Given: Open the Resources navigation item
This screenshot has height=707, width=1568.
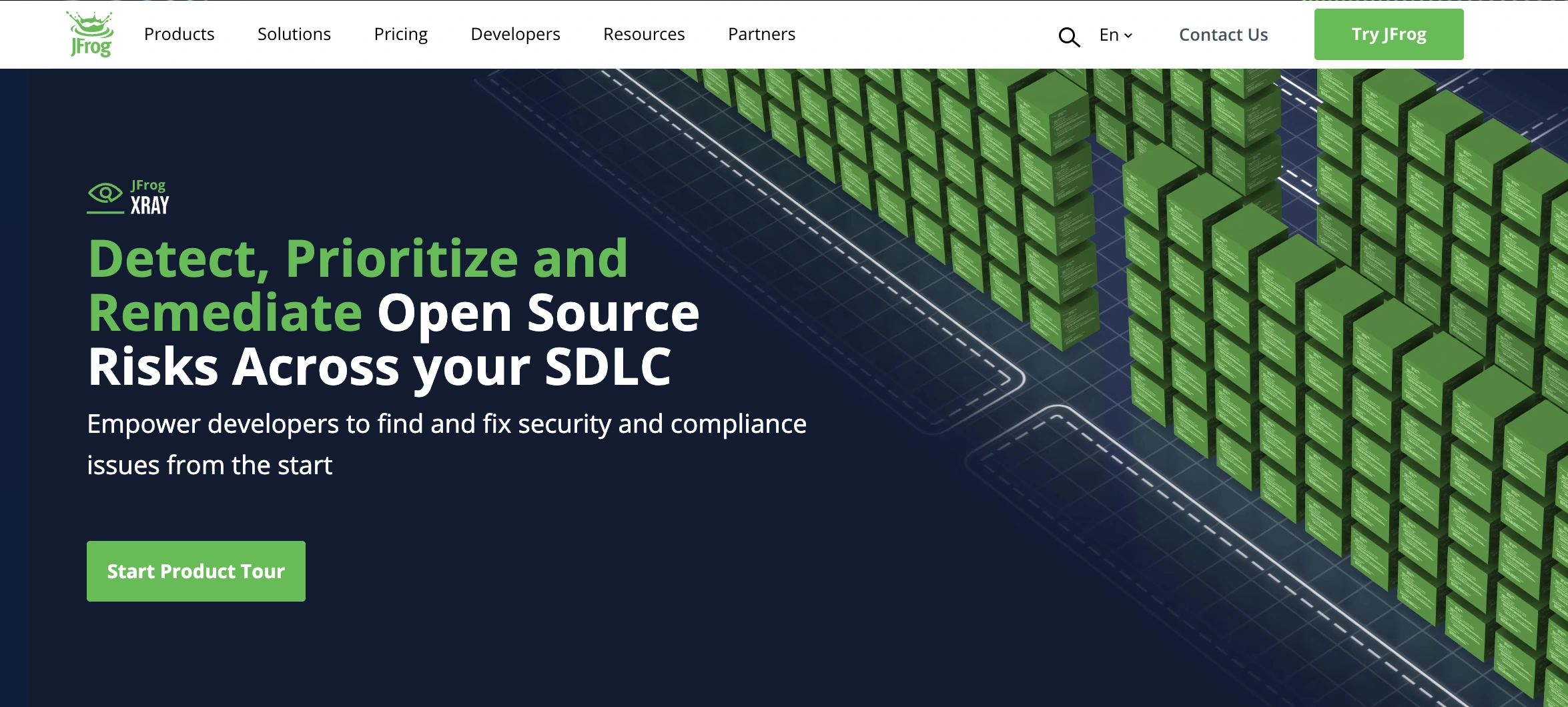Looking at the screenshot, I should coord(643,34).
